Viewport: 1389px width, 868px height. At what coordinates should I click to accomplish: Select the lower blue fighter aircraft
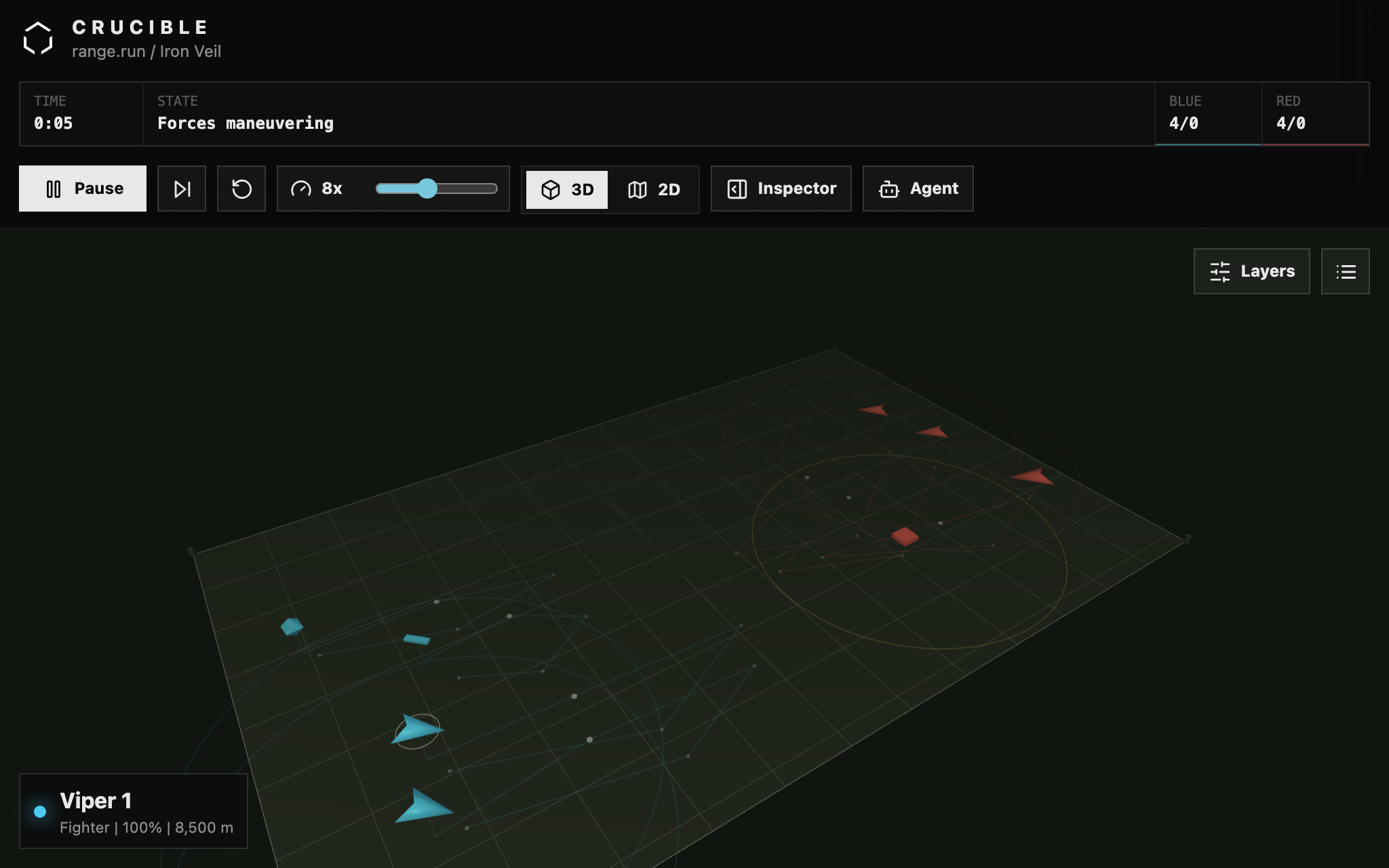point(423,806)
